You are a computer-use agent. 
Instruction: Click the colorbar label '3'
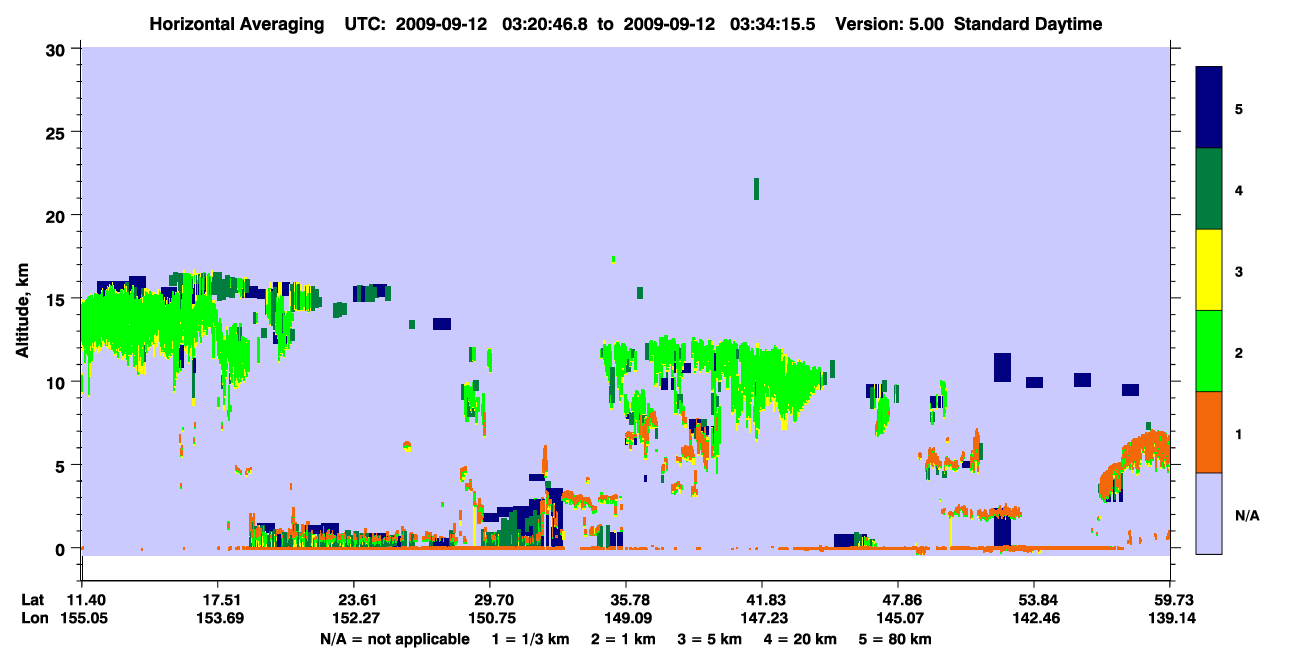pos(1239,271)
